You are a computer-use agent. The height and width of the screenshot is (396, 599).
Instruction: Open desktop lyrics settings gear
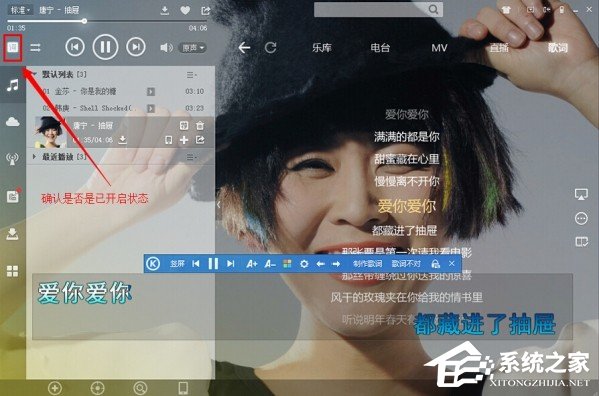coord(304,263)
